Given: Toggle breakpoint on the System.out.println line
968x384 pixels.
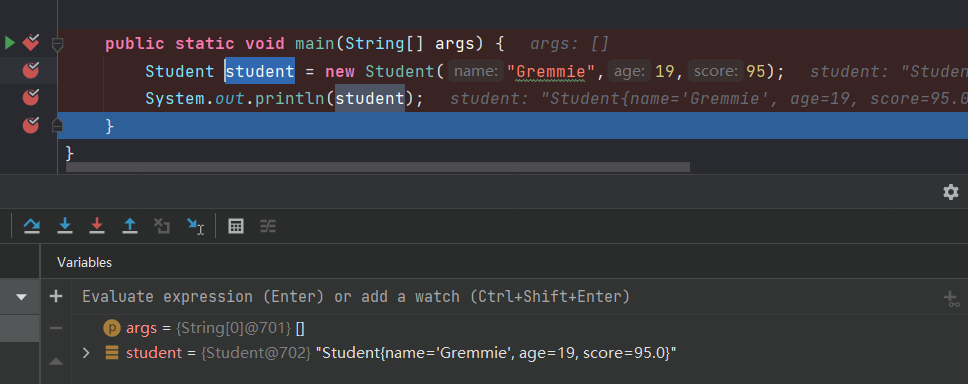Looking at the screenshot, I should pyautogui.click(x=30, y=98).
